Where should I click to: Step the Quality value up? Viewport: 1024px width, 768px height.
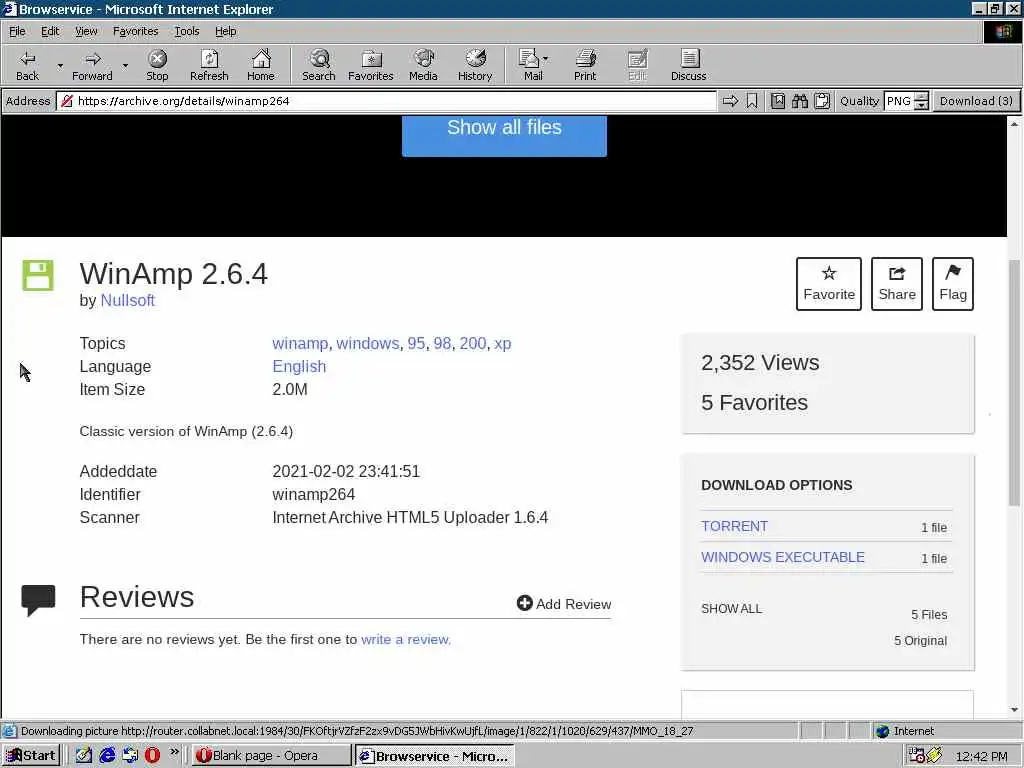[x=921, y=97]
